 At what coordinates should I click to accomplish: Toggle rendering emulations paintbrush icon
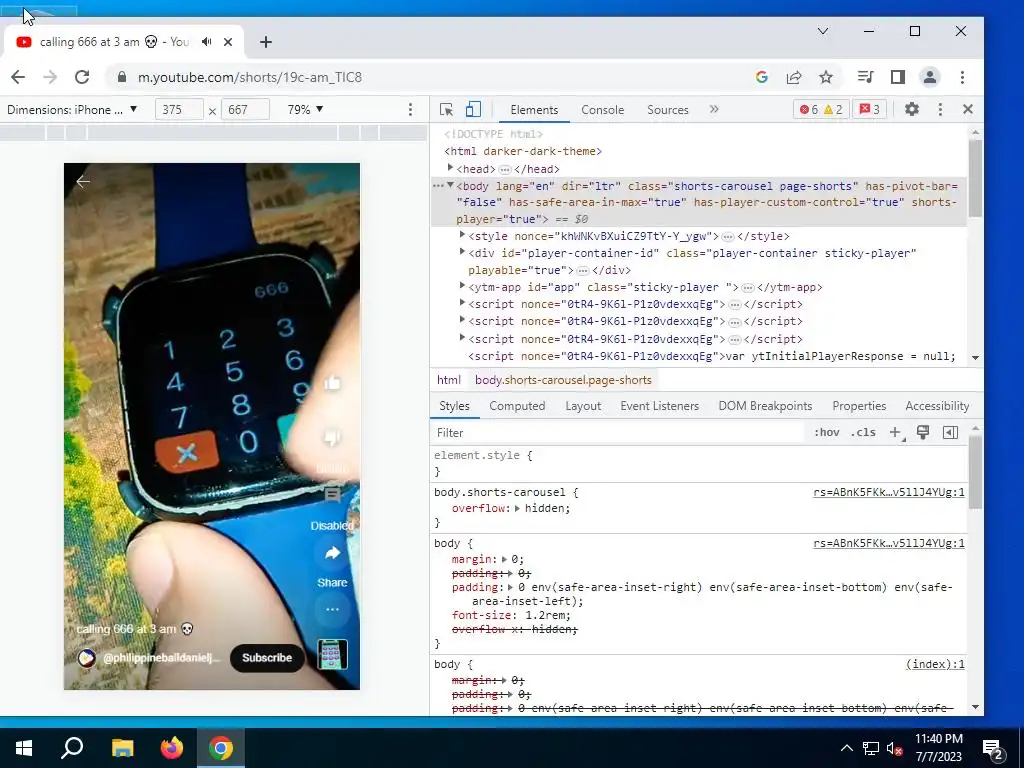pos(923,432)
